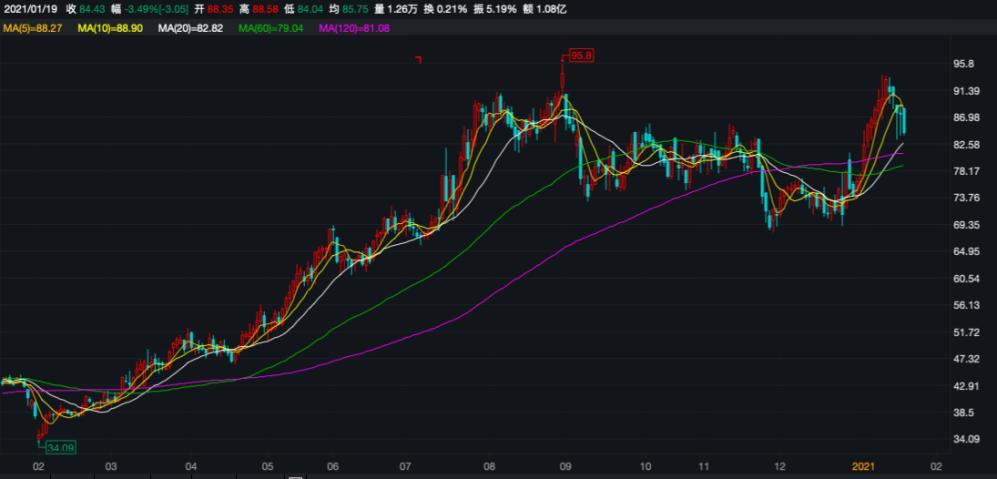Select the 2021 label on time axis

862,466
